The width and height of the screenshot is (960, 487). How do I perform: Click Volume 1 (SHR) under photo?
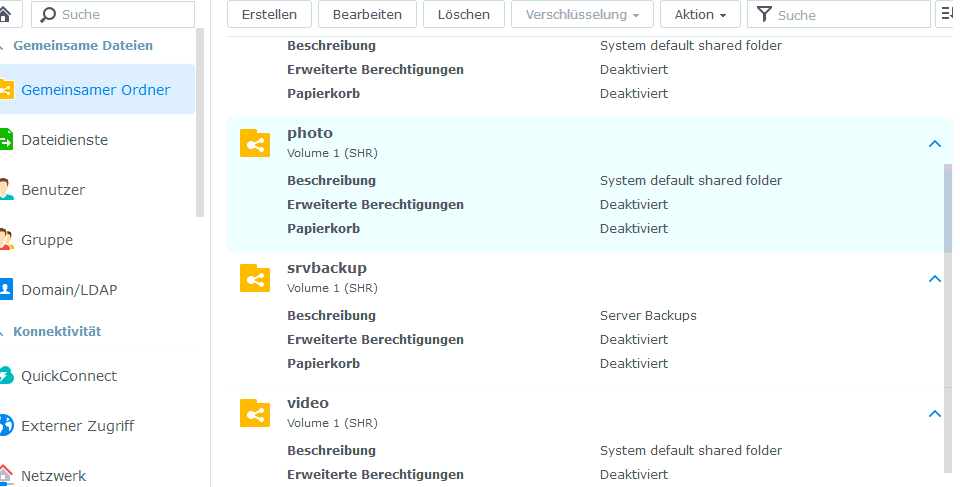[332, 153]
